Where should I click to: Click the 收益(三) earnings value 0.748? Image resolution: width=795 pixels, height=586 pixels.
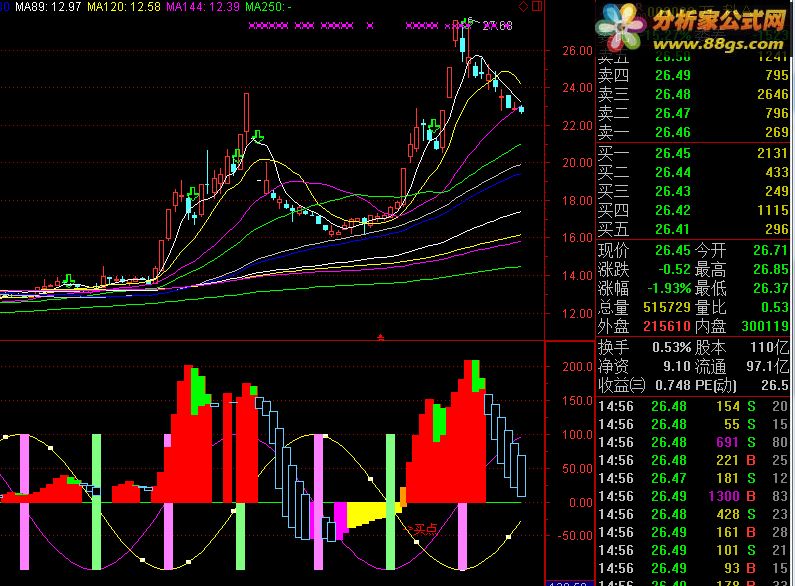pos(673,386)
